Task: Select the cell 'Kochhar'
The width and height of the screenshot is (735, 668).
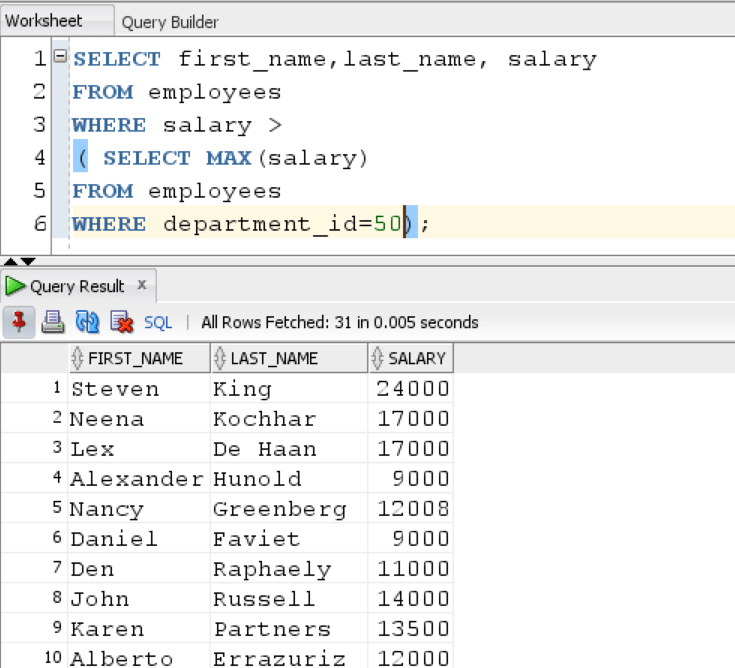Action: (x=289, y=419)
